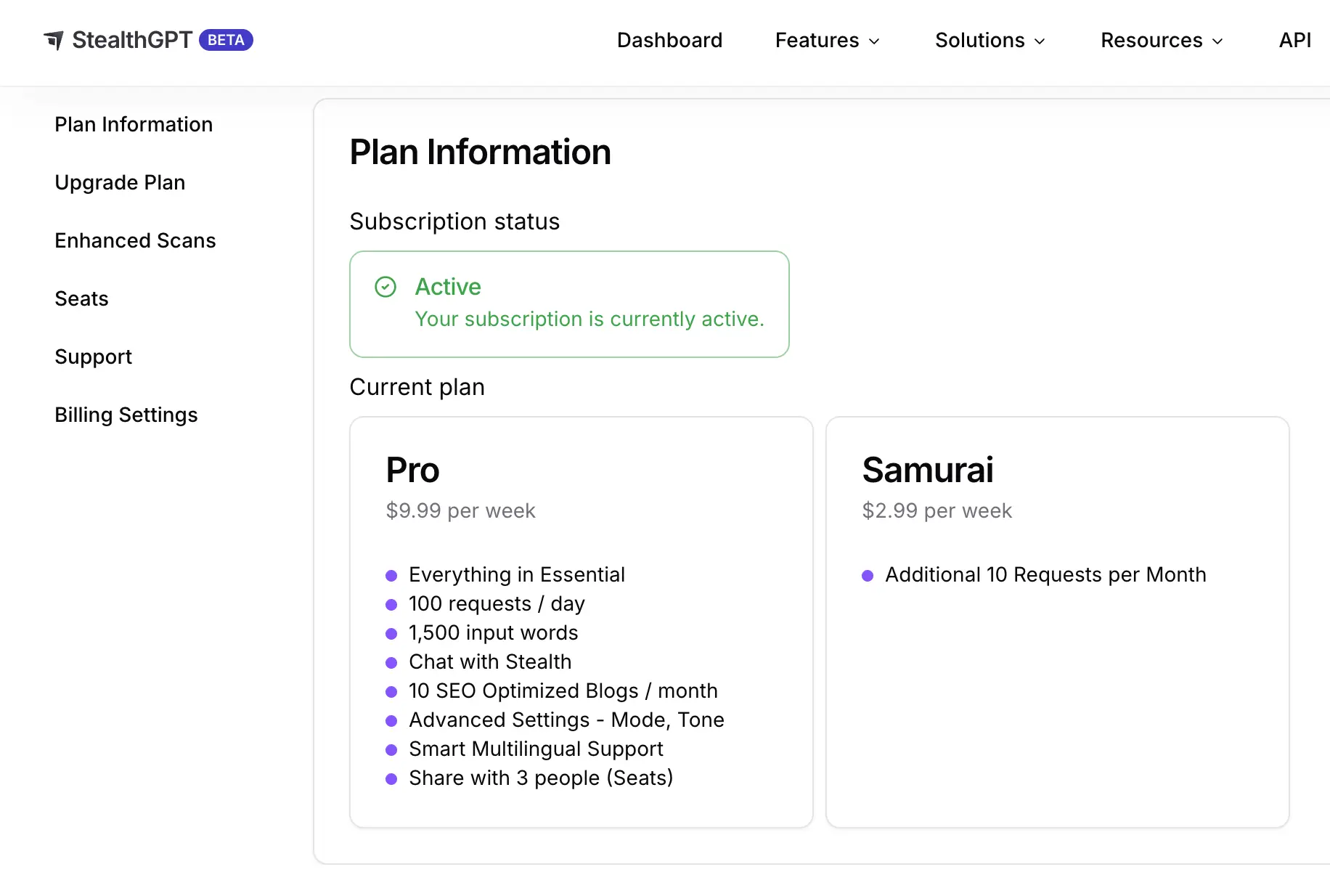The image size is (1330, 896).
Task: Expand the Features dropdown chevron
Action: coord(874,41)
